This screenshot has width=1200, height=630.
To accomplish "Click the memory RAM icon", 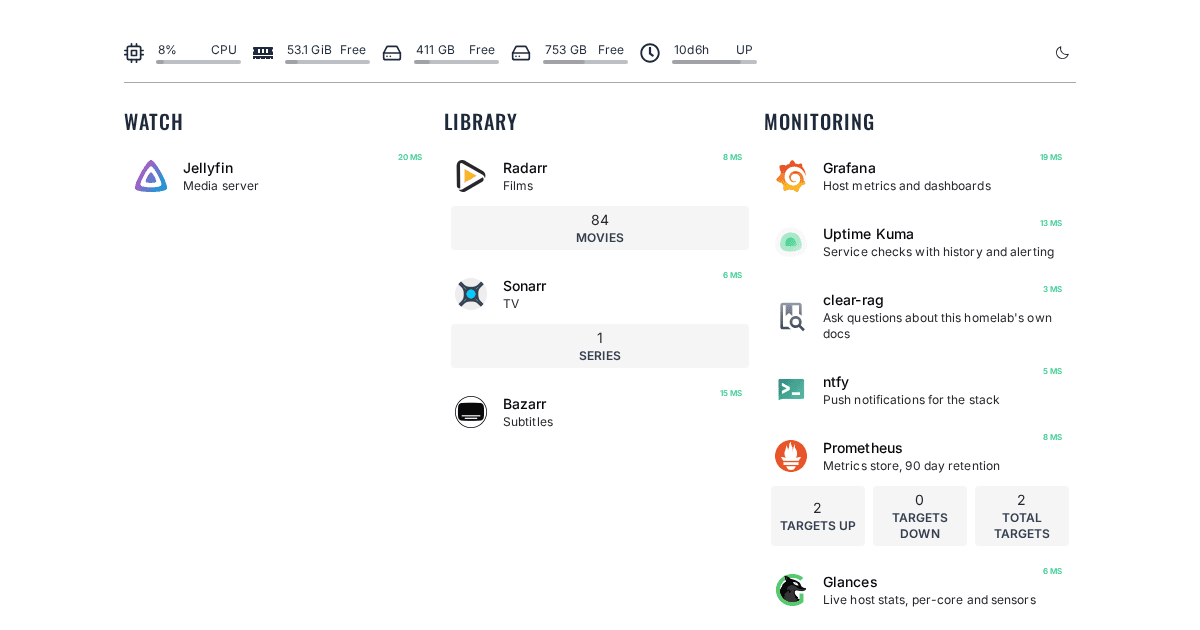I will pos(263,53).
